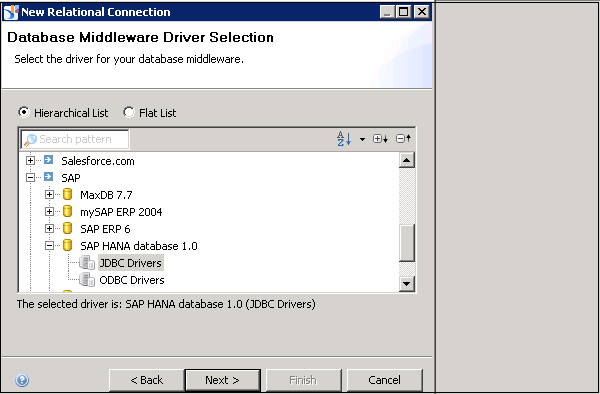
Task: Select JDBC Drivers under SAP HANA
Action: point(130,263)
